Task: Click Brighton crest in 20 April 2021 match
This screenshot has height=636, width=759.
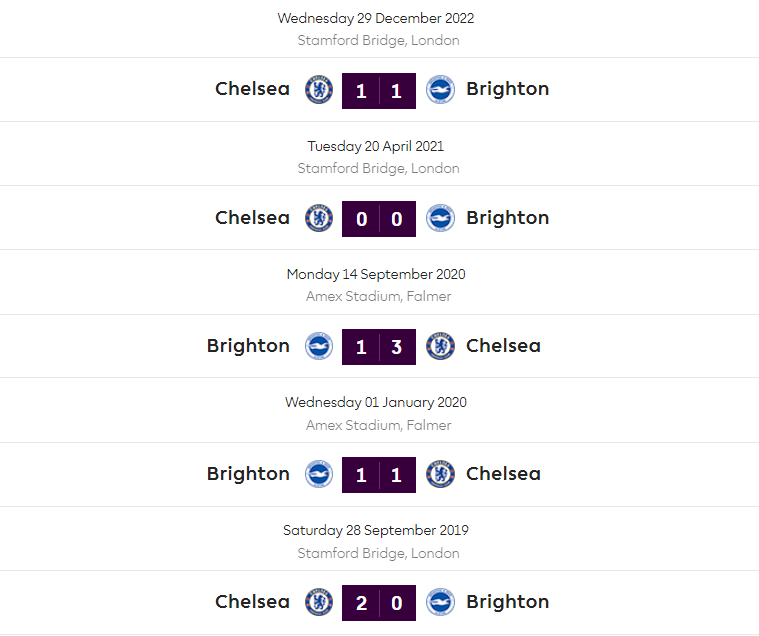Action: coord(440,218)
